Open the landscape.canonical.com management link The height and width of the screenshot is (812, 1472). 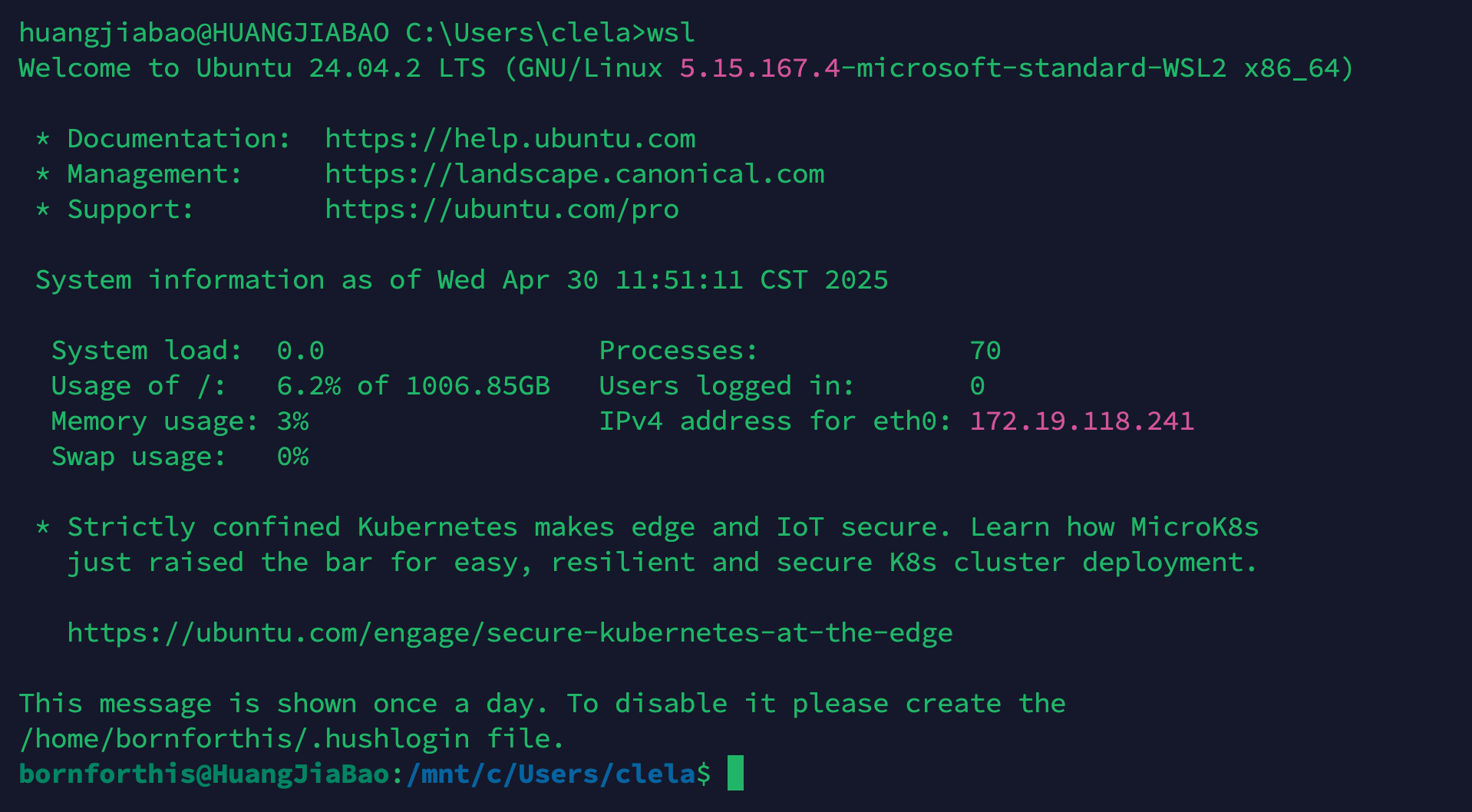(575, 174)
